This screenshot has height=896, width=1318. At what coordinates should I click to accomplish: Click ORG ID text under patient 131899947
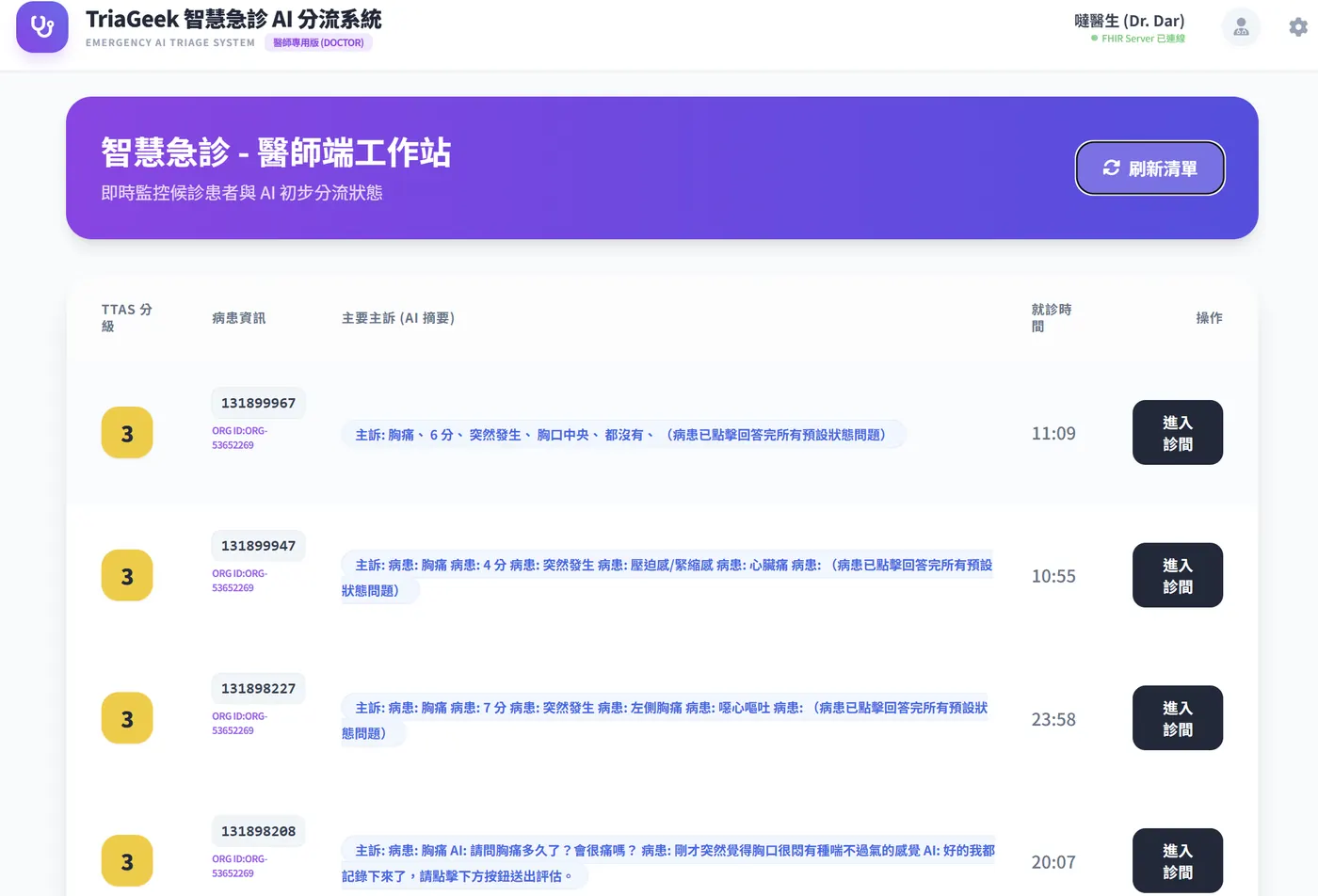(x=240, y=581)
